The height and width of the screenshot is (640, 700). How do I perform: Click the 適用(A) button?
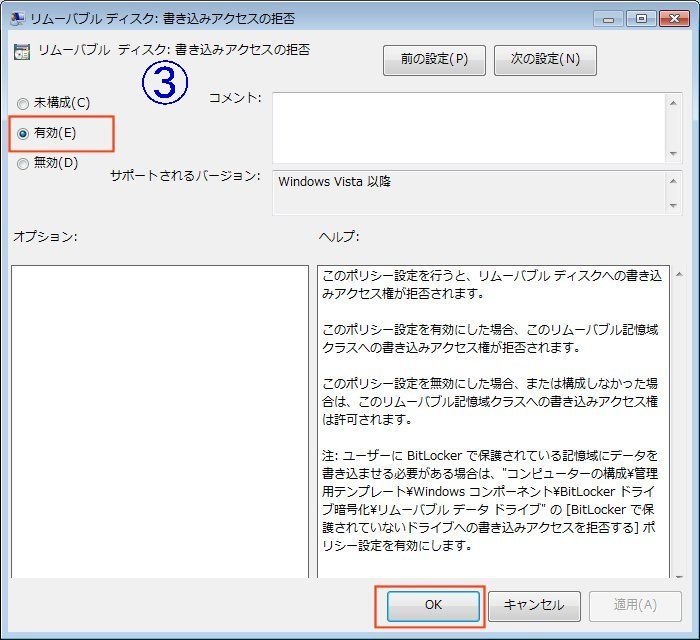point(635,606)
